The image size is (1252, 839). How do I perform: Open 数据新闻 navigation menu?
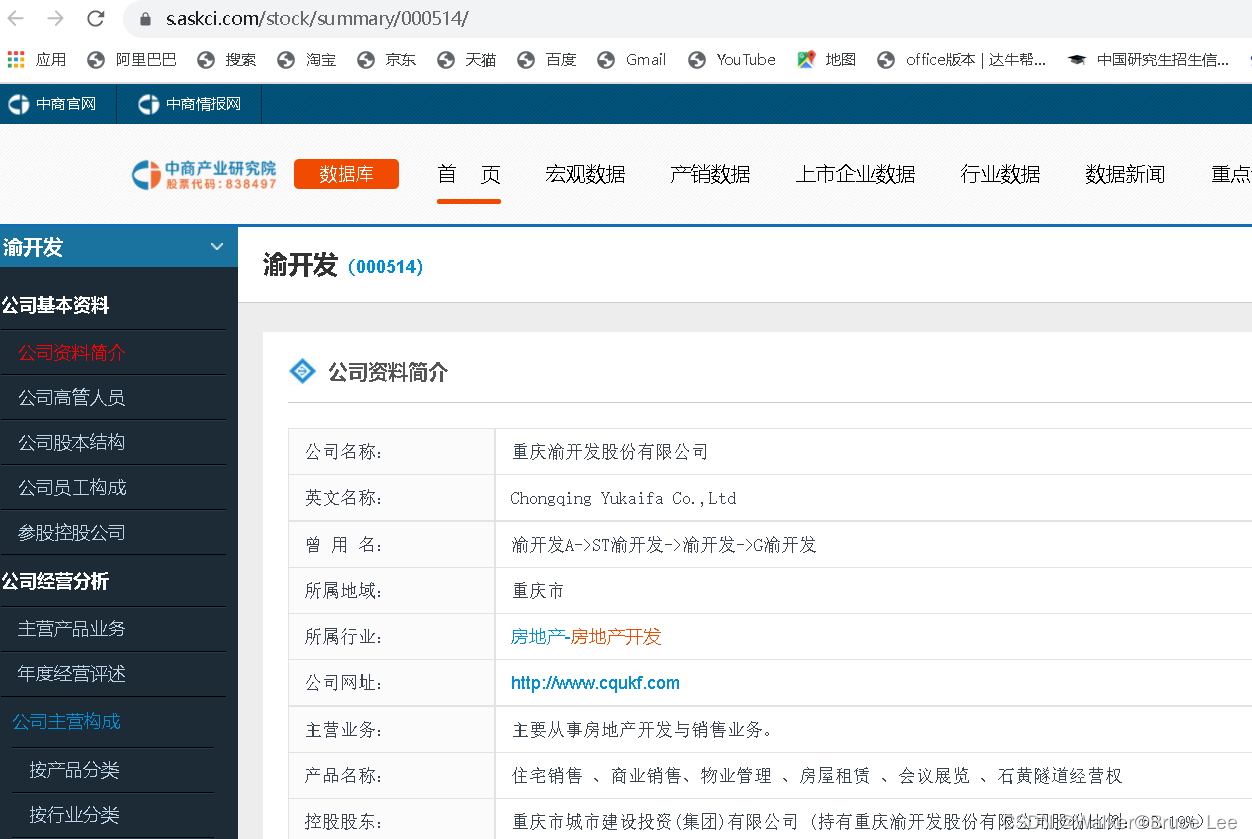point(1125,175)
